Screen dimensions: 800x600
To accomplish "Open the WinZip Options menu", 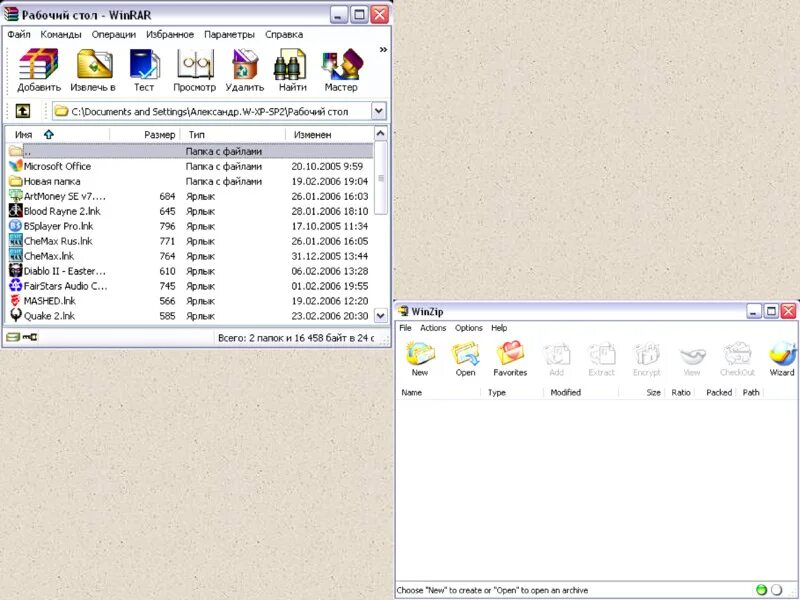I will pyautogui.click(x=469, y=328).
